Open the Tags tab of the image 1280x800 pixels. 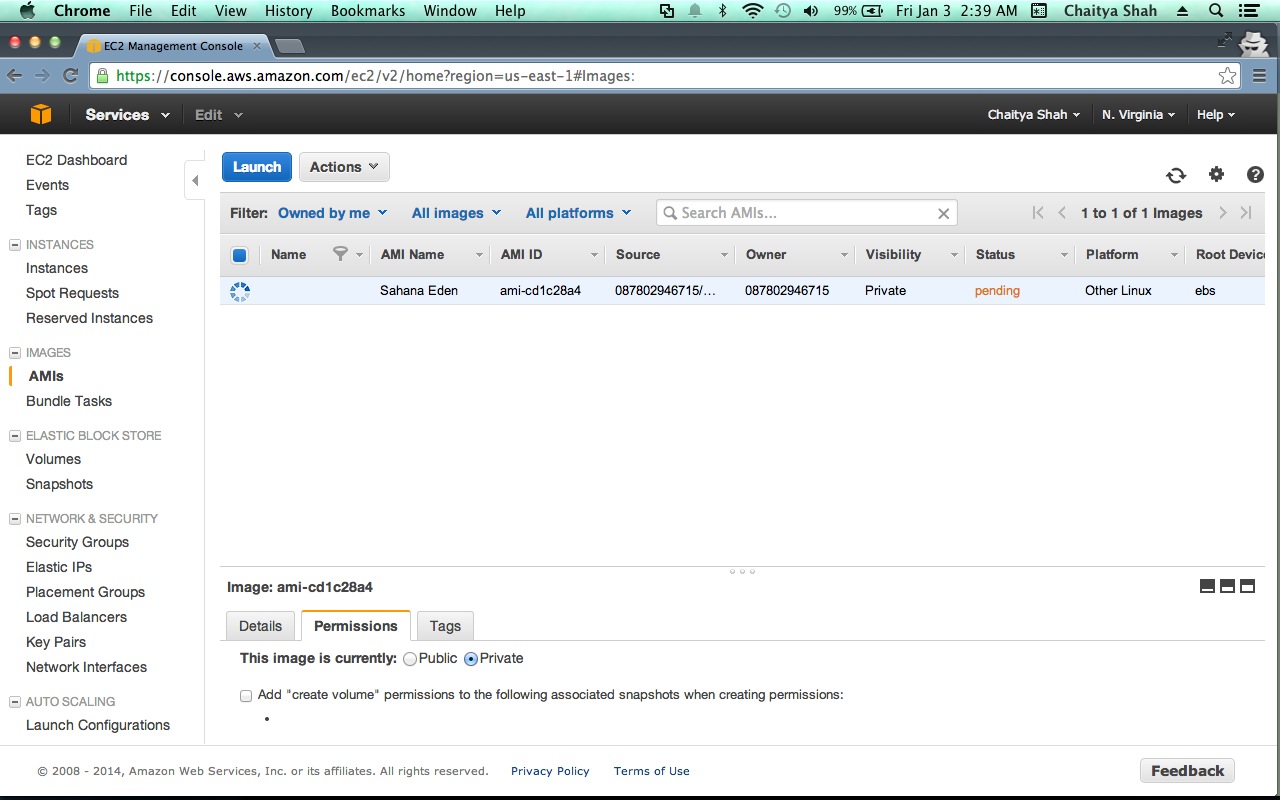tap(445, 626)
